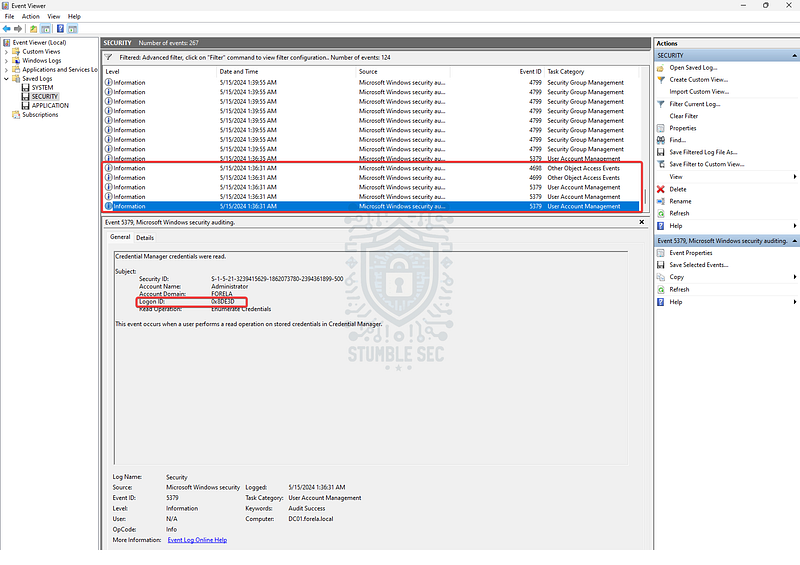The width and height of the screenshot is (800, 565).
Task: Click the Find binoculars icon
Action: pos(661,140)
